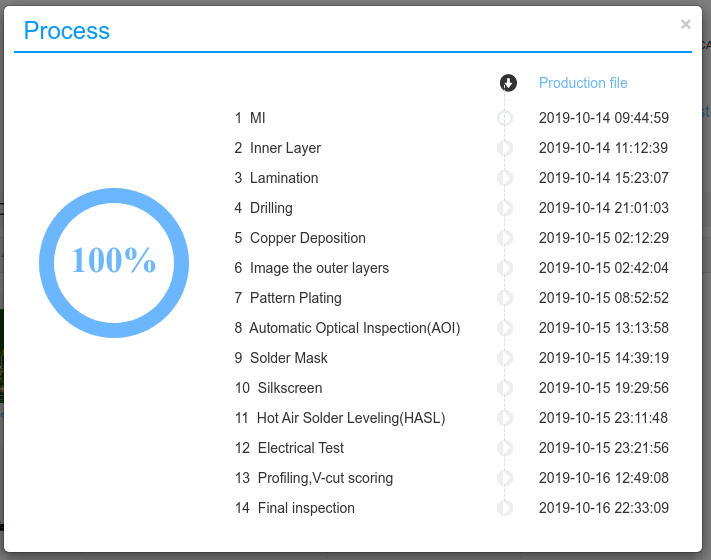Viewport: 711px width, 560px height.
Task: Click the Final inspection timestamp 2019-10-16 22:33:09
Action: pos(603,508)
